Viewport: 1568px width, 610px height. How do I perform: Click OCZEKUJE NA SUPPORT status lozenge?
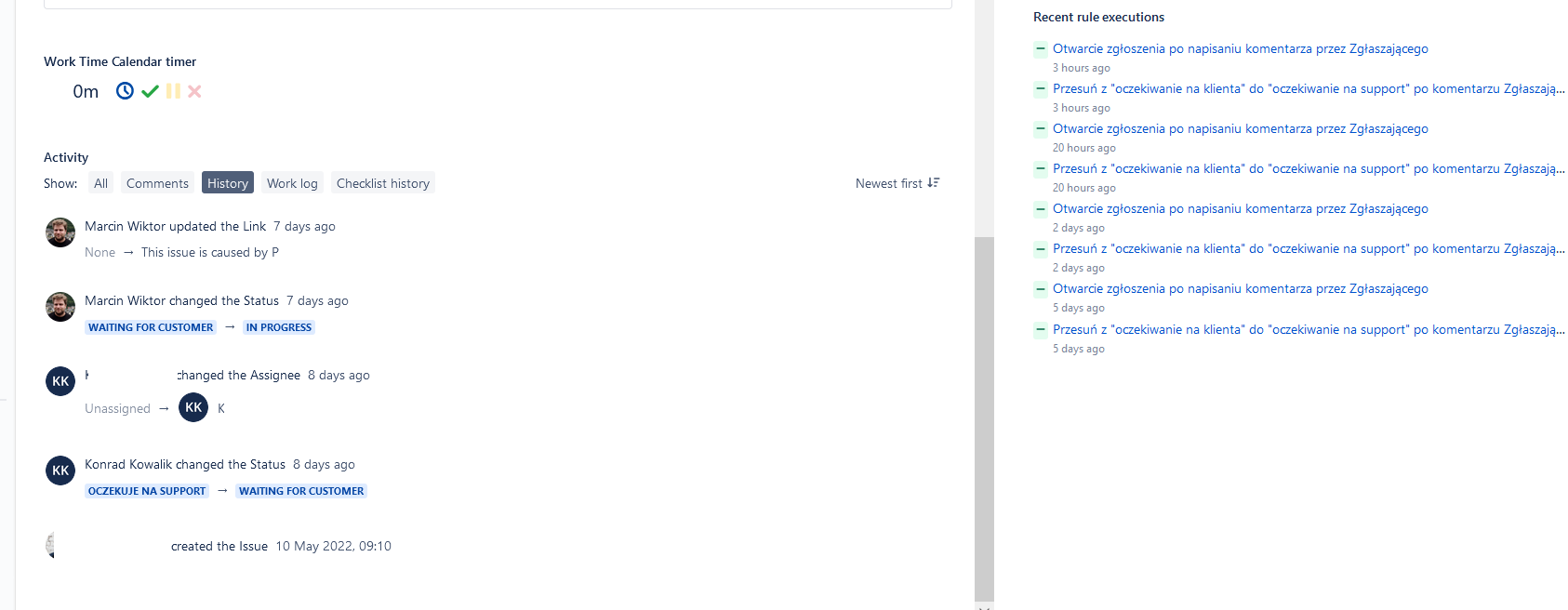tap(147, 491)
